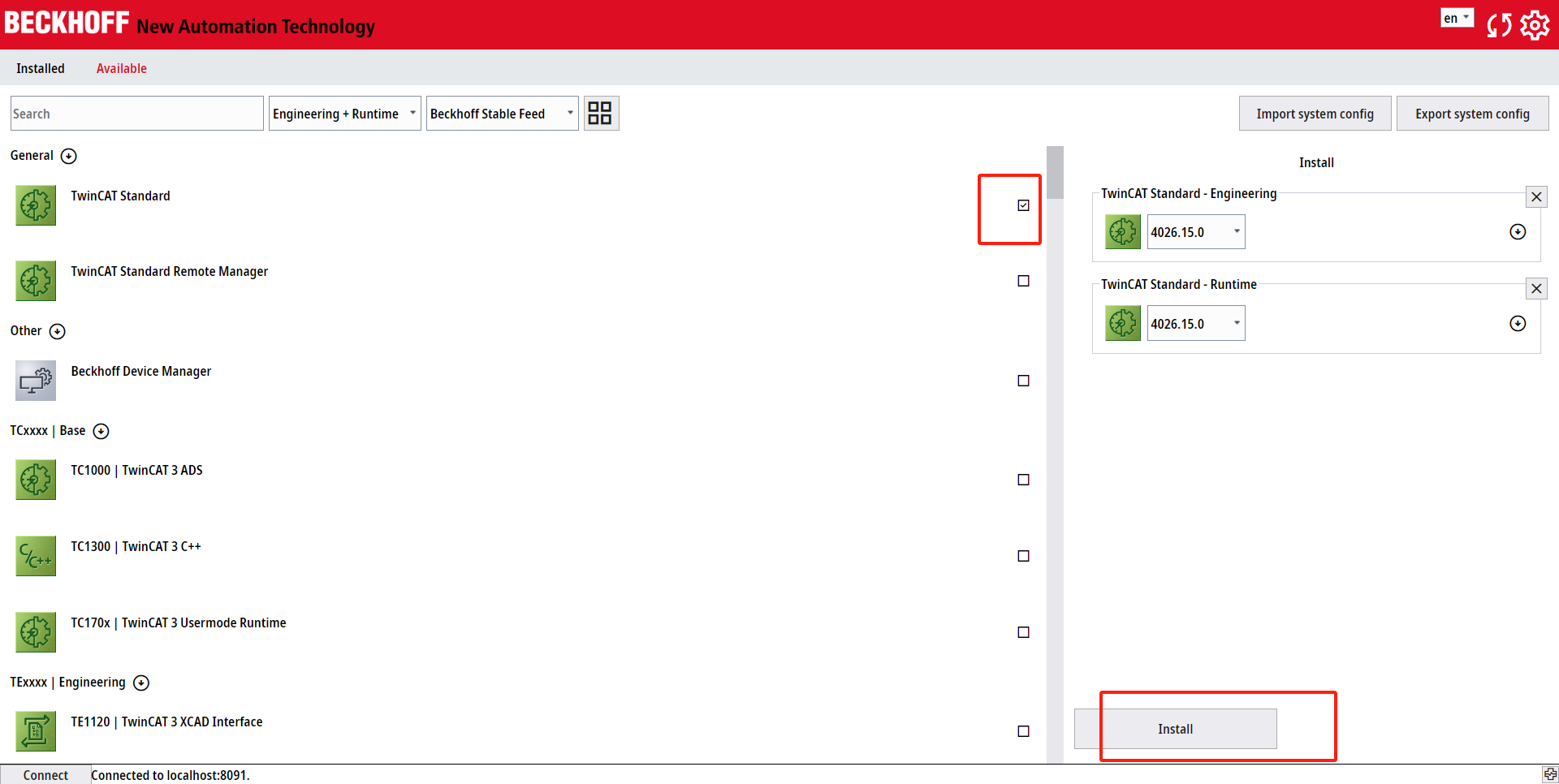This screenshot has width=1559, height=784.
Task: Check the TwinCAT Standard Remote Manager checkbox
Action: click(x=1023, y=281)
